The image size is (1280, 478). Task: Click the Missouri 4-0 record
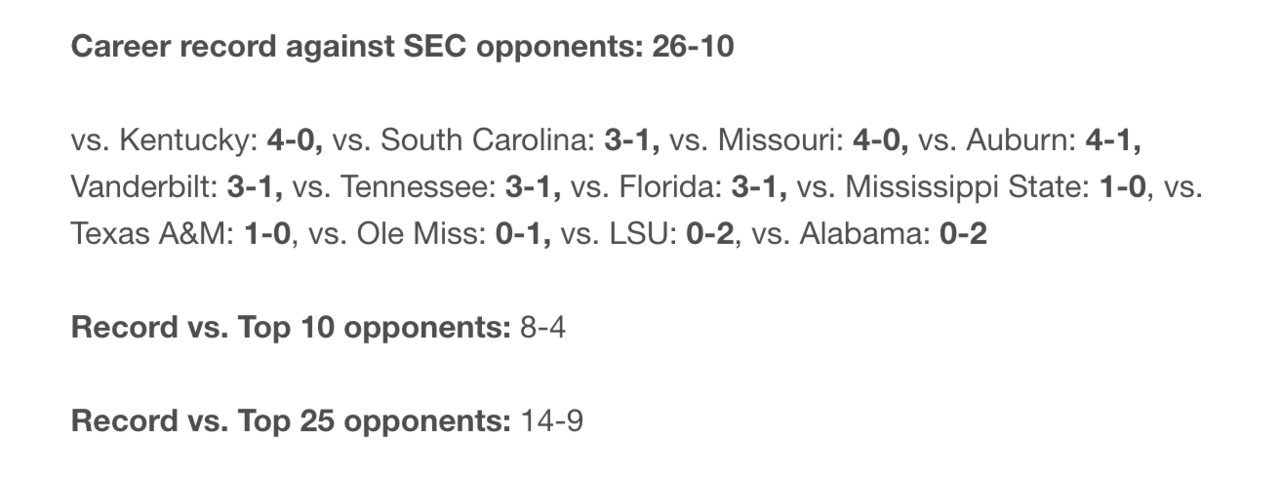pyautogui.click(x=881, y=141)
